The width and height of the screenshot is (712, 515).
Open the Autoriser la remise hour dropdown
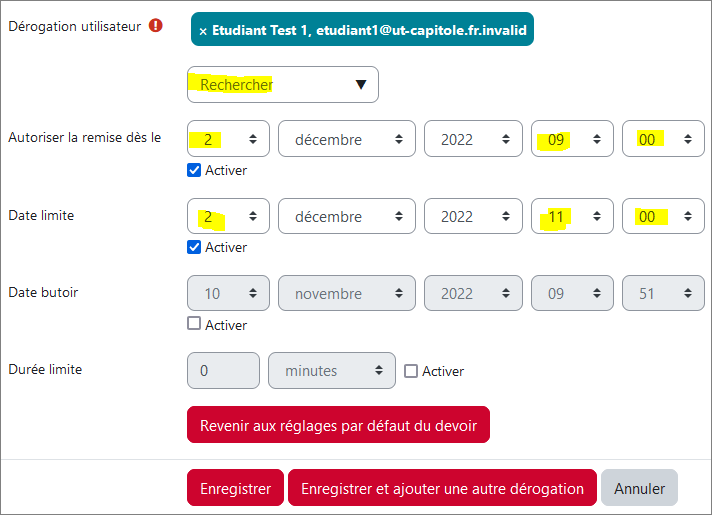click(572, 140)
